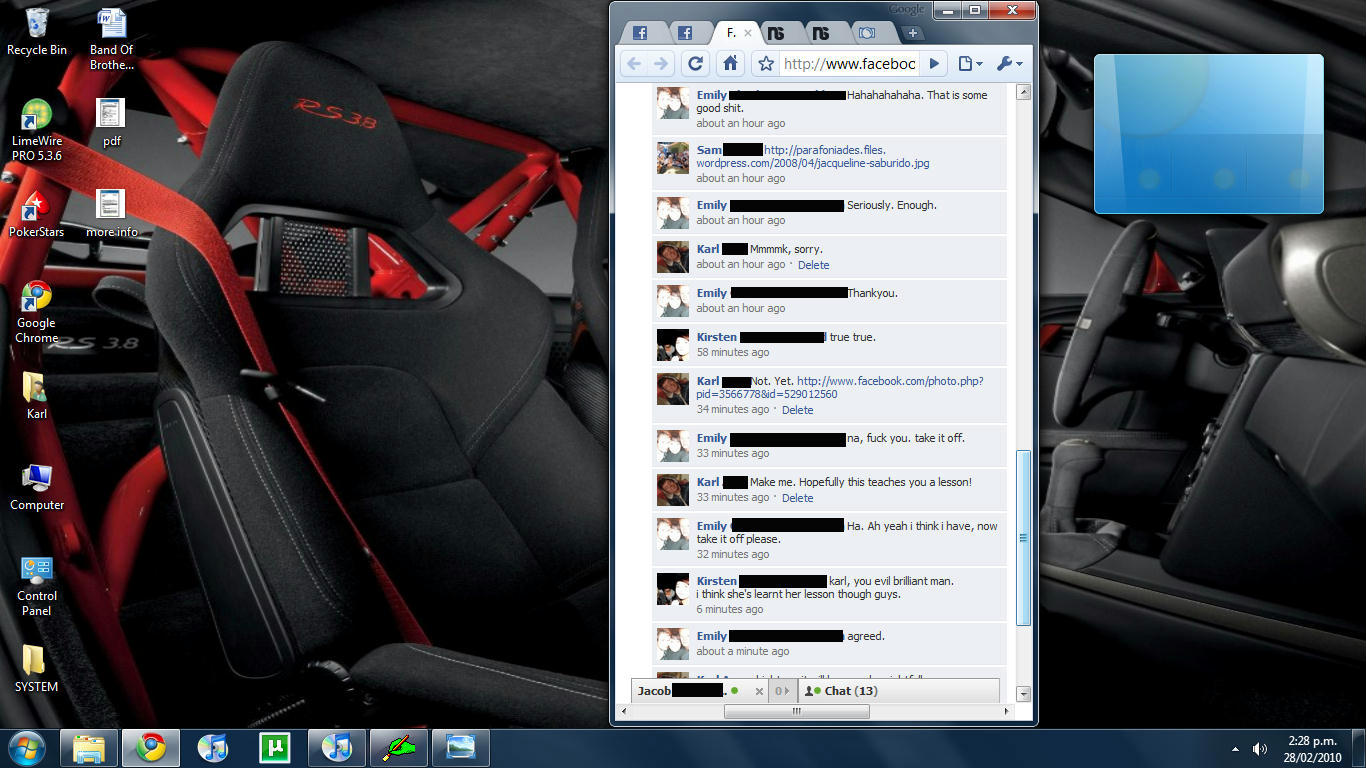Click the Windows Start button
This screenshot has width=1366, height=768.
pyautogui.click(x=27, y=747)
